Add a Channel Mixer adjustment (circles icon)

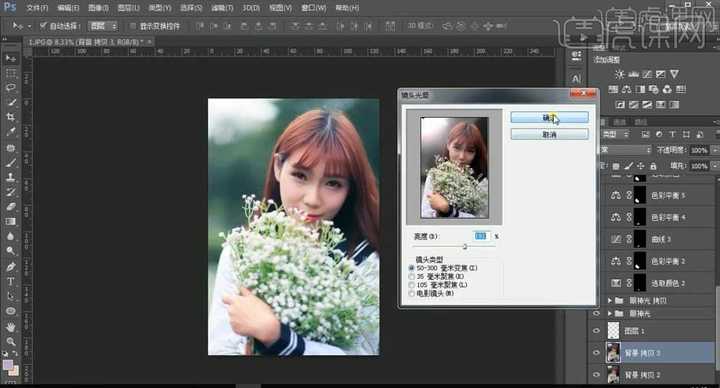[x=667, y=89]
